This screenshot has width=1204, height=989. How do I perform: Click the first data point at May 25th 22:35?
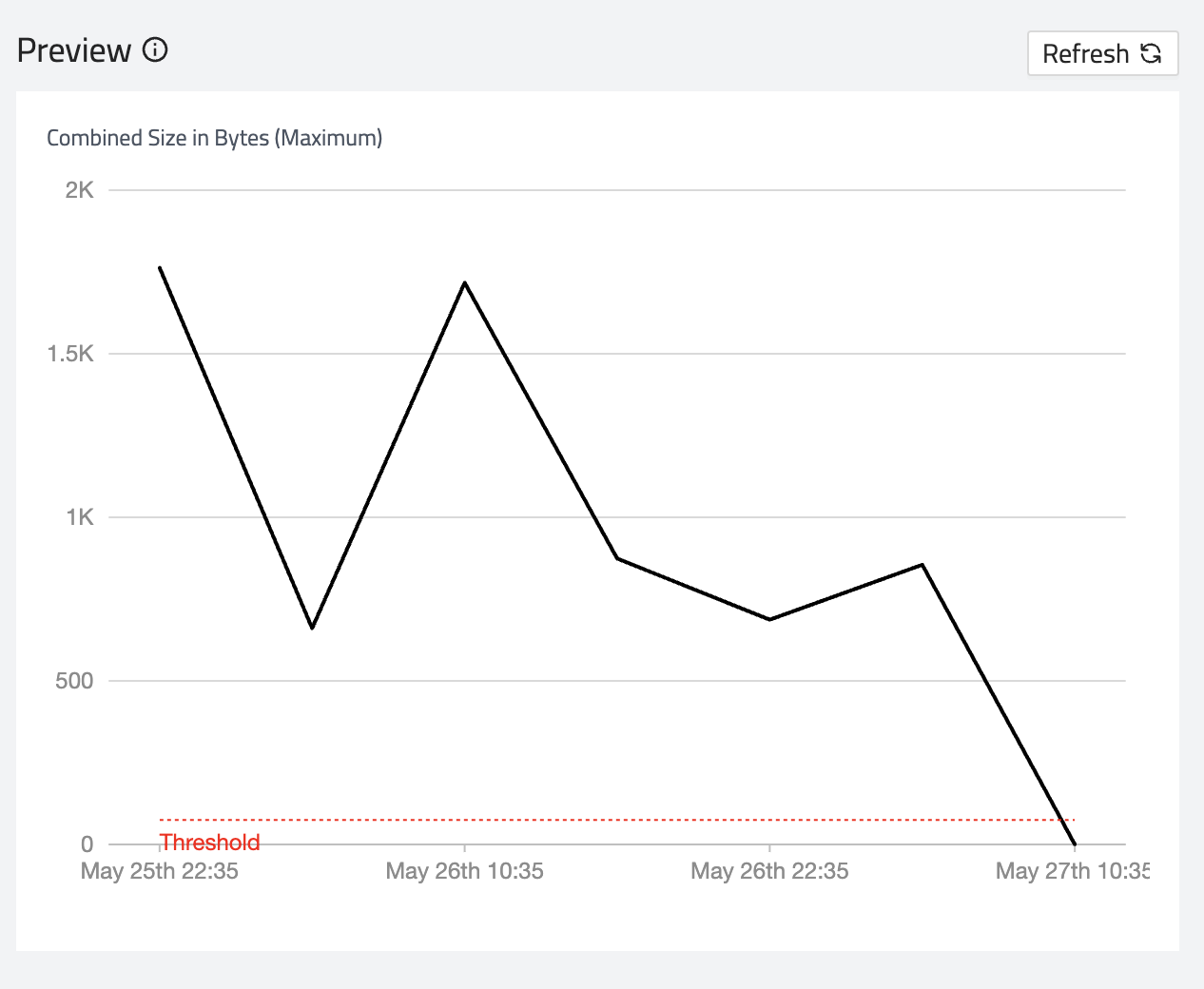tap(160, 268)
